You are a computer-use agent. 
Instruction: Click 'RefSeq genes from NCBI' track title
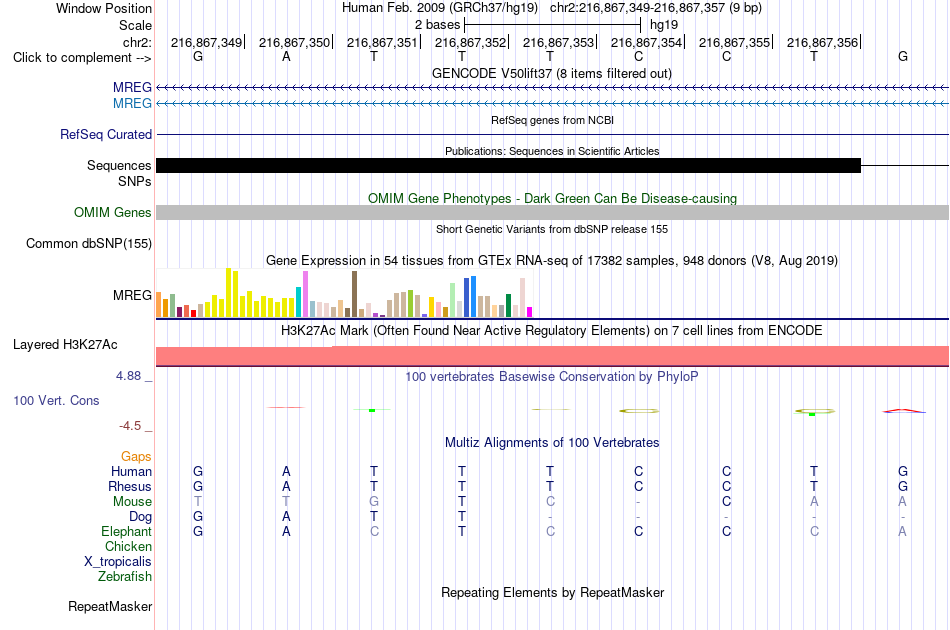coord(552,120)
